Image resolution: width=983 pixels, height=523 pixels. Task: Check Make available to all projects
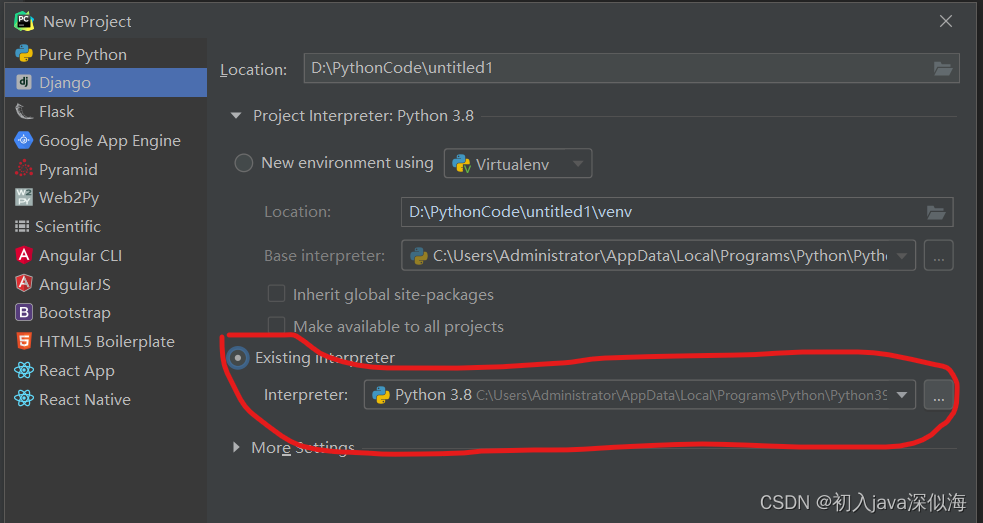coord(276,326)
